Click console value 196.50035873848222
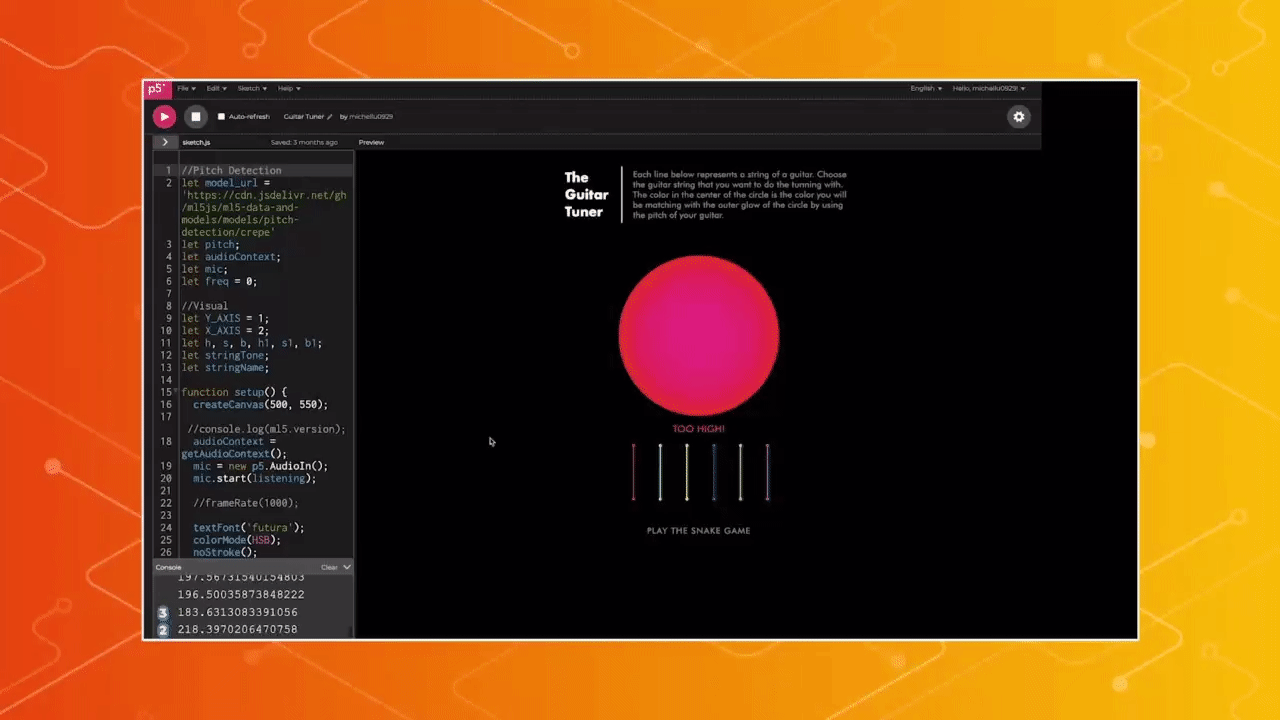The height and width of the screenshot is (720, 1280). (x=241, y=594)
